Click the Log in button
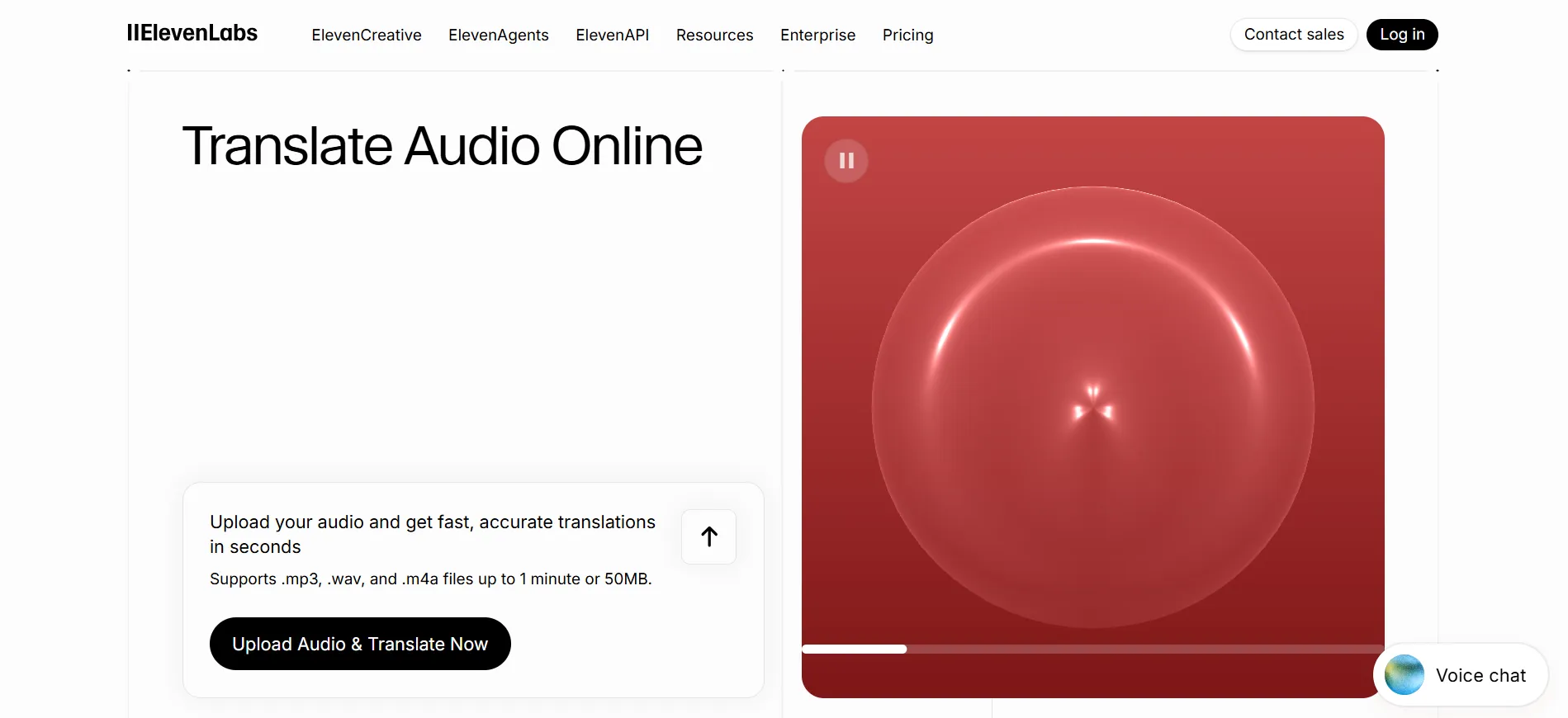The image size is (1568, 718). pyautogui.click(x=1402, y=35)
